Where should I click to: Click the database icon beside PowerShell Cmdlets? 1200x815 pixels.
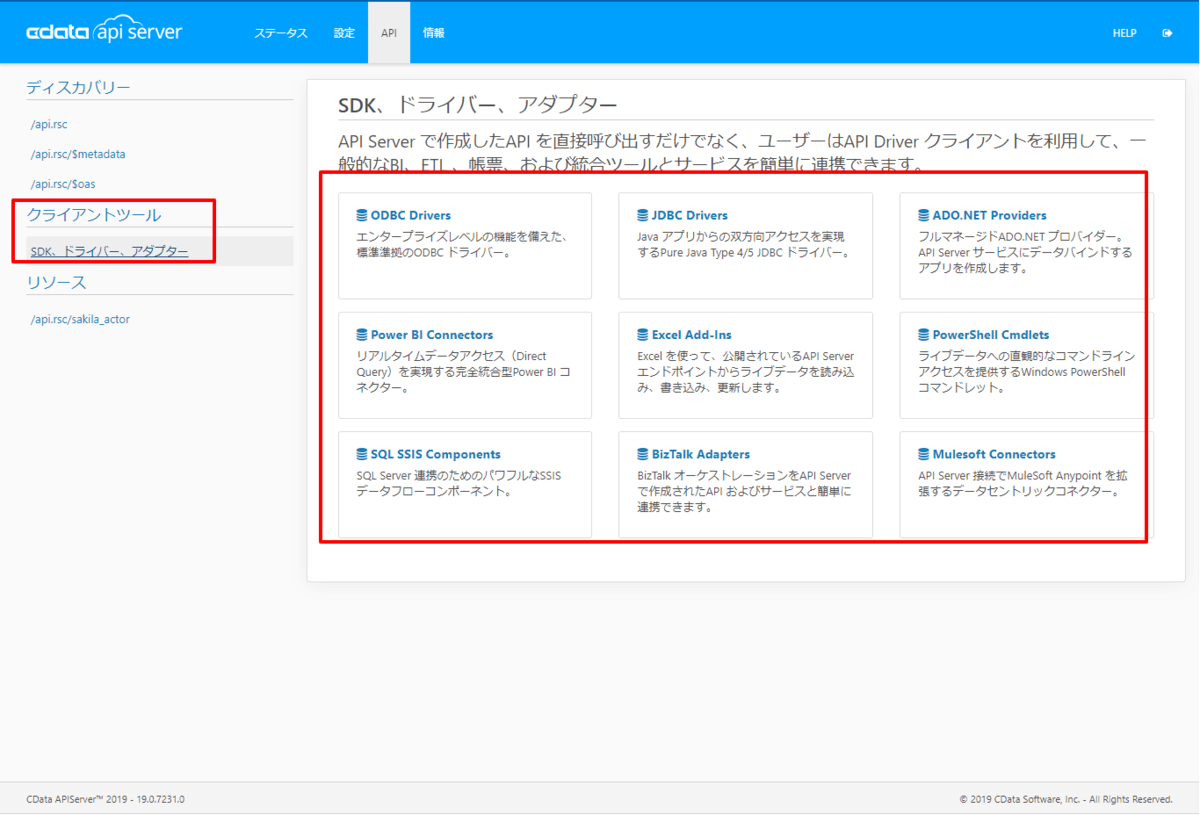point(924,335)
